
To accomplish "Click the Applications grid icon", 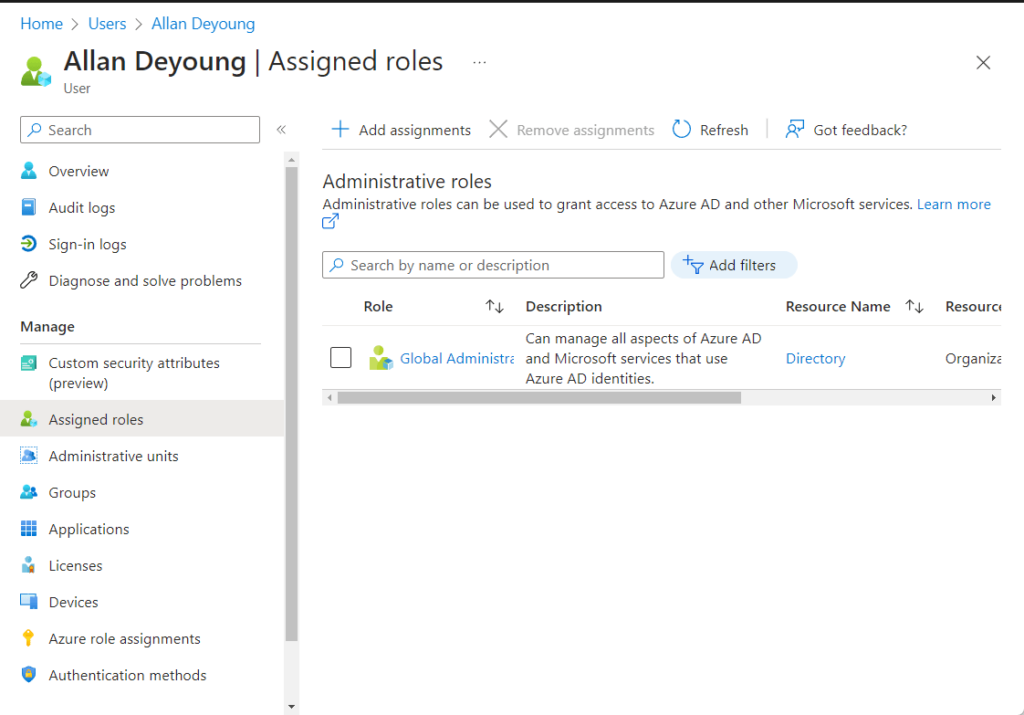I will (29, 529).
